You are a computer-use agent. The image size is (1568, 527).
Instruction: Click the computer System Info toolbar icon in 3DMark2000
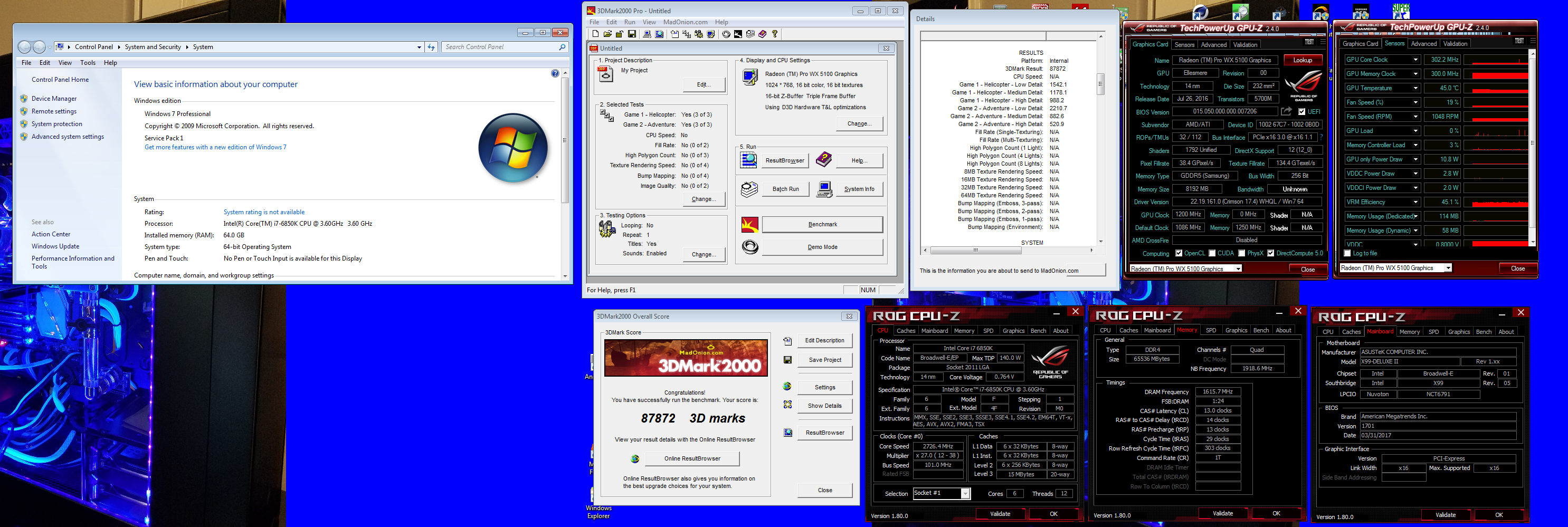tap(647, 34)
